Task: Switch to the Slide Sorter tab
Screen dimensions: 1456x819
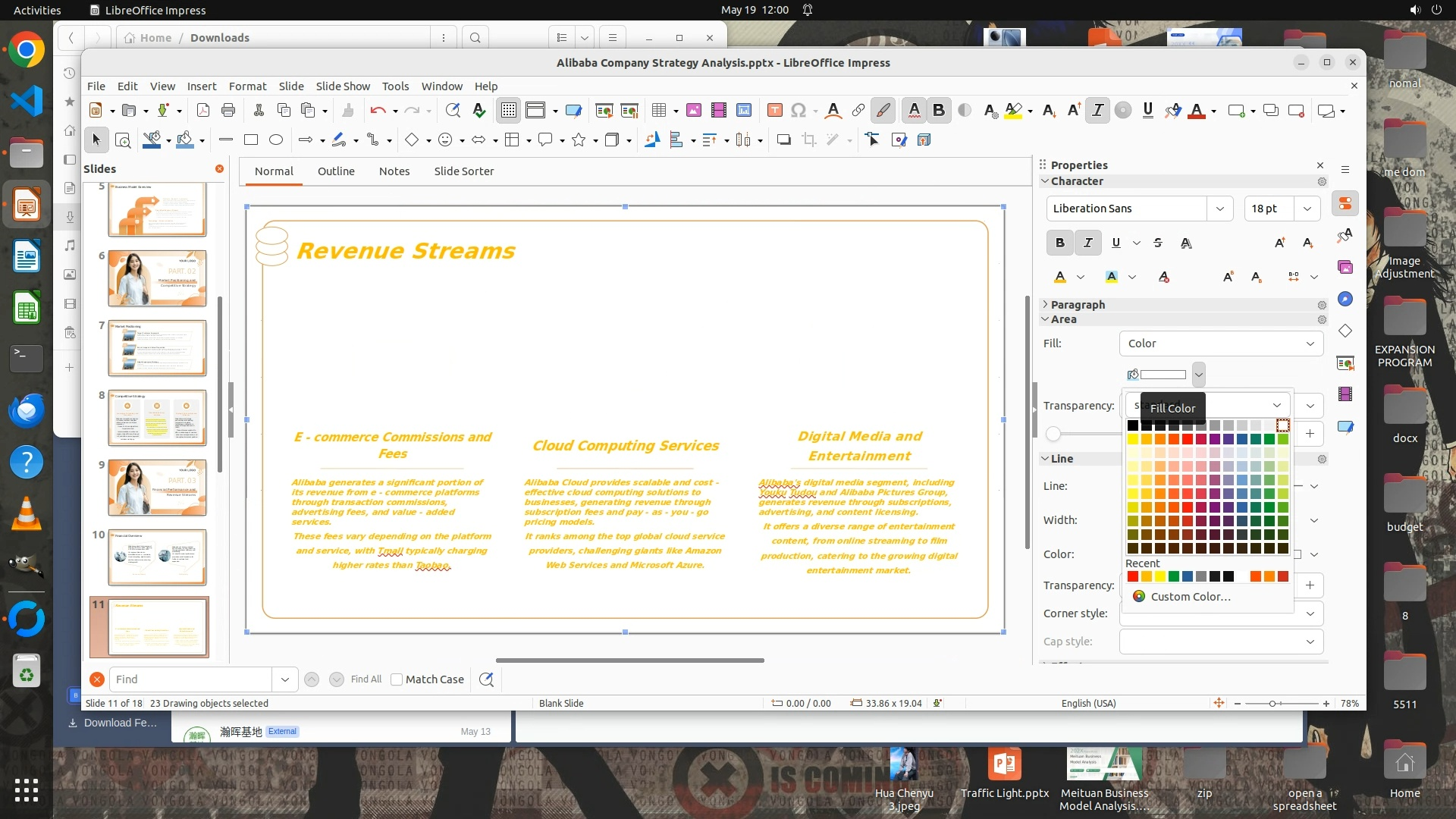Action: [463, 171]
